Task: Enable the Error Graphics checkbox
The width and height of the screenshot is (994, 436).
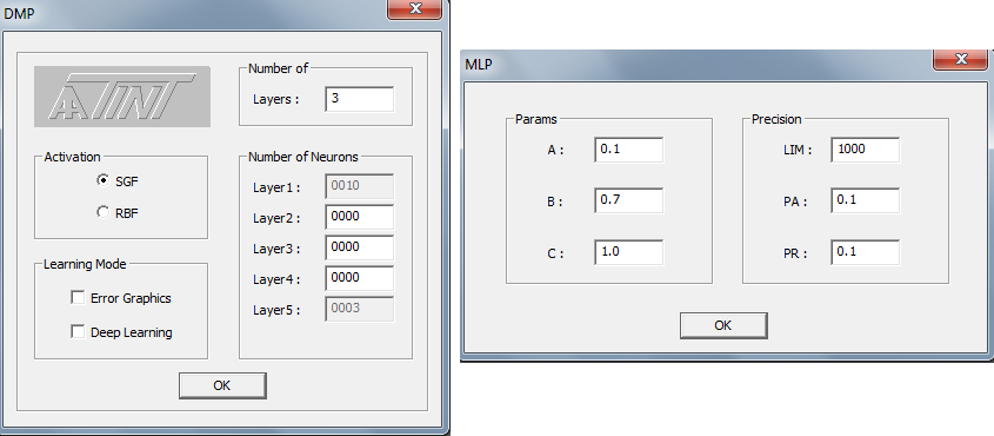Action: [x=78, y=297]
